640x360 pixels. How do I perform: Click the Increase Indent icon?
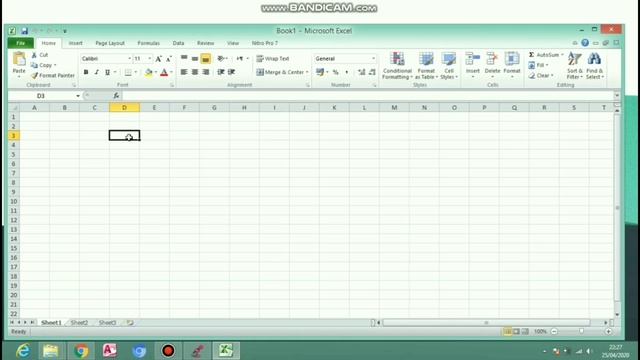(231, 72)
